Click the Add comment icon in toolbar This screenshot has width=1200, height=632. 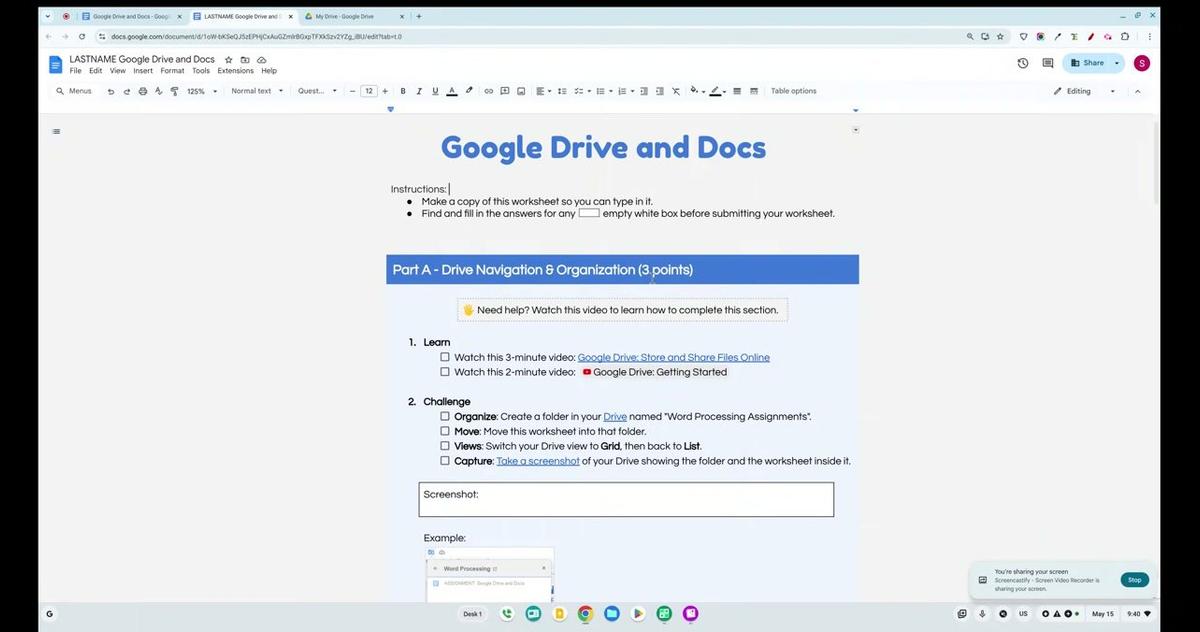(x=505, y=91)
